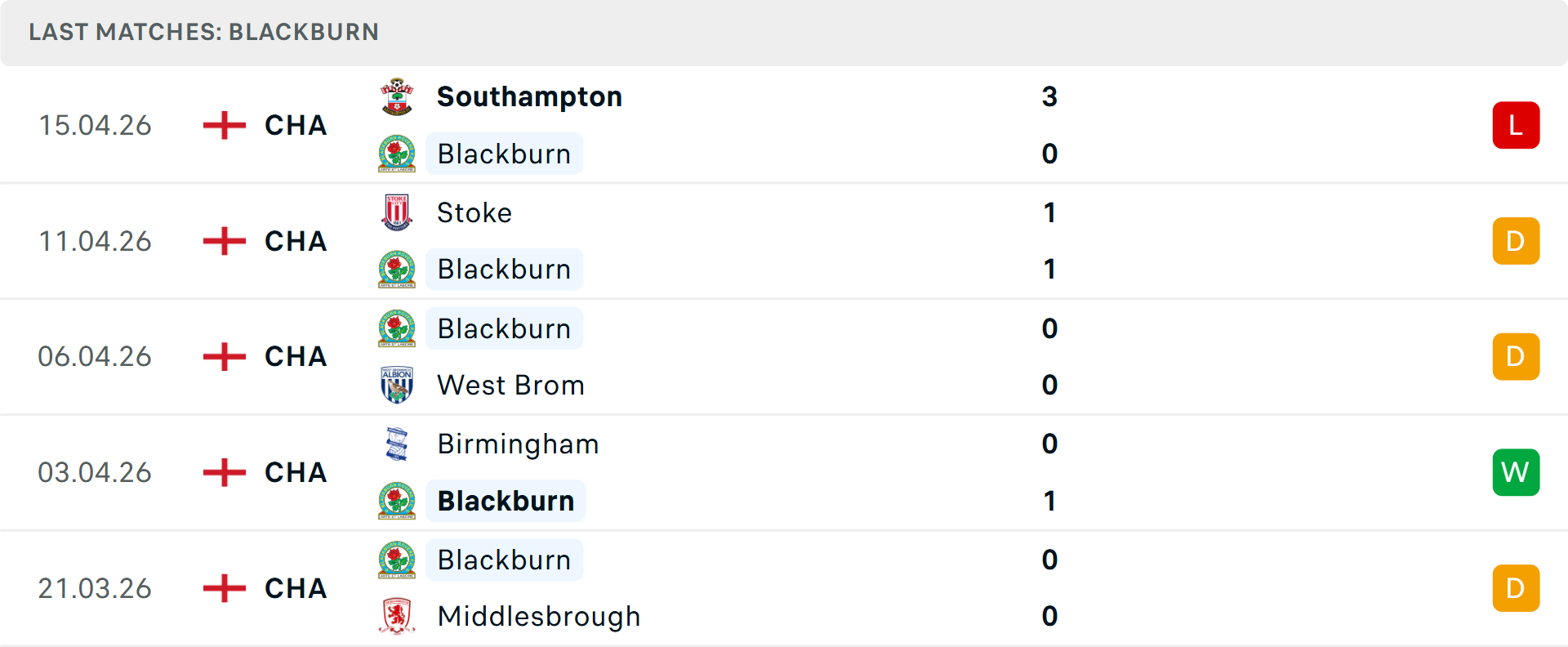Click the Southampton club crest
Image resolution: width=1568 pixels, height=647 pixels.
click(x=397, y=97)
